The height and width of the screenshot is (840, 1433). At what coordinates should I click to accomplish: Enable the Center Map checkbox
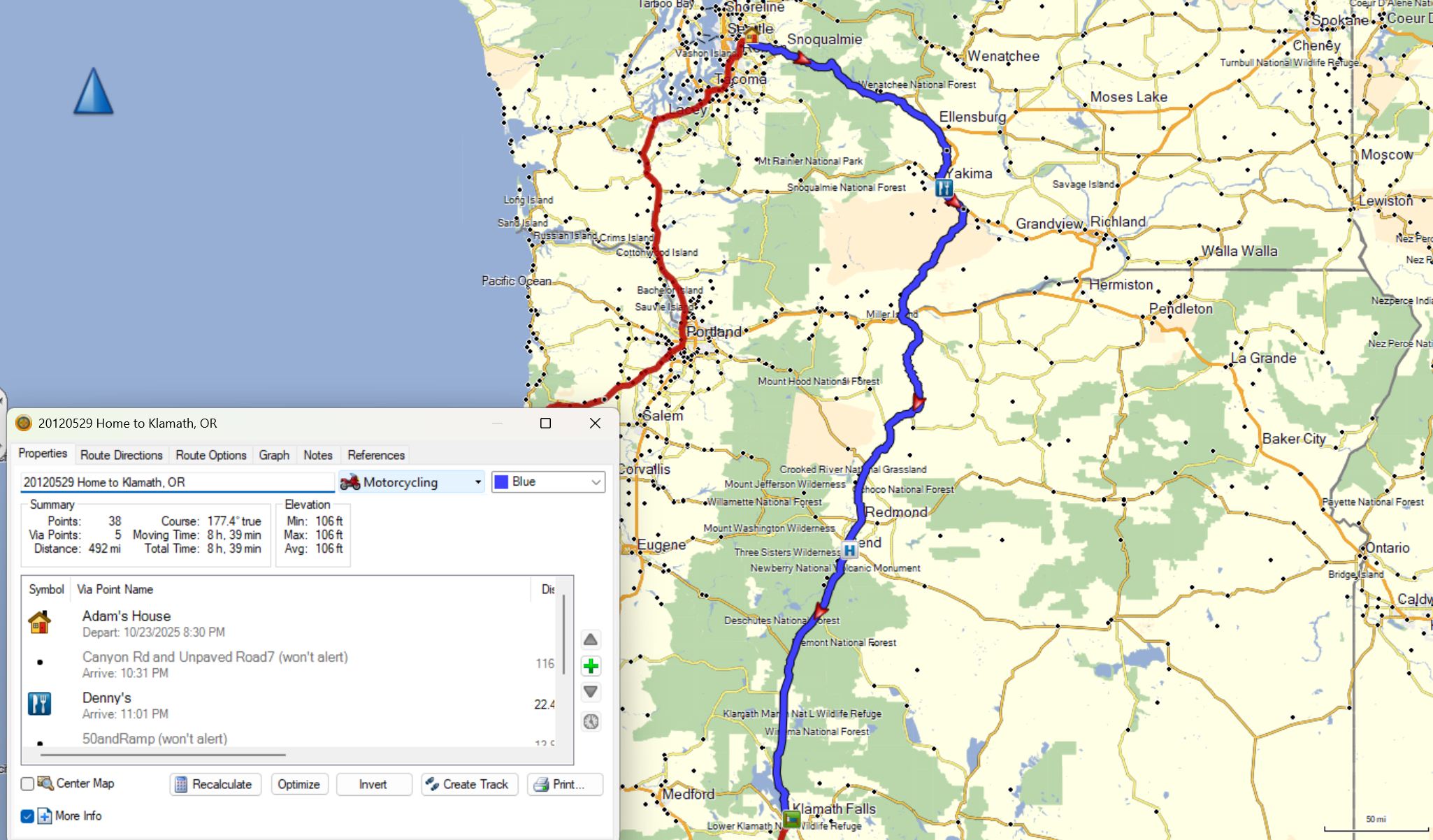pos(27,784)
